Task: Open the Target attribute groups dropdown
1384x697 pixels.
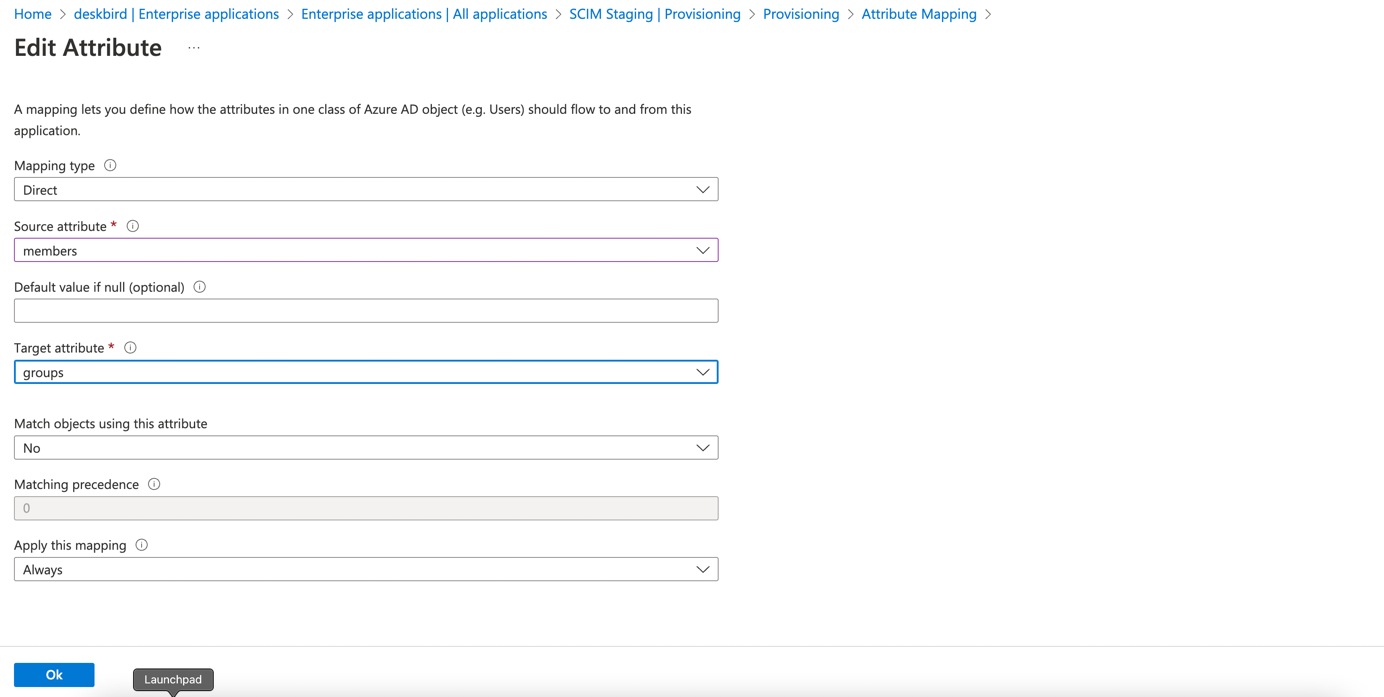Action: pyautogui.click(x=366, y=372)
